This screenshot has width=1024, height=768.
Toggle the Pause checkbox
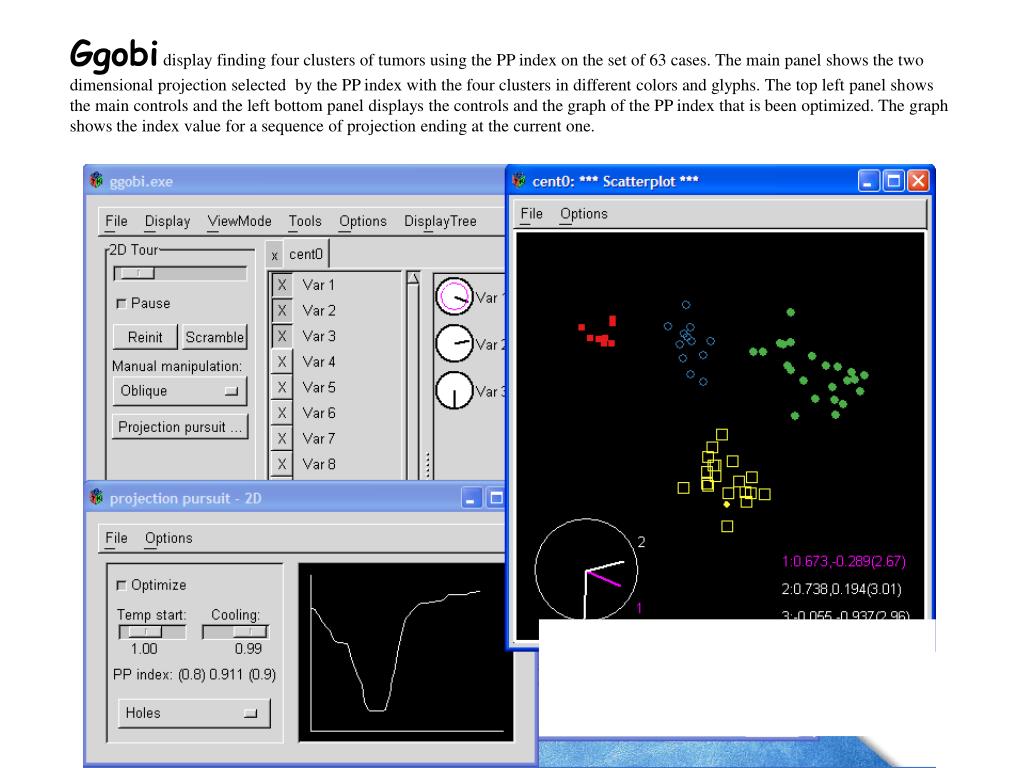[x=121, y=304]
